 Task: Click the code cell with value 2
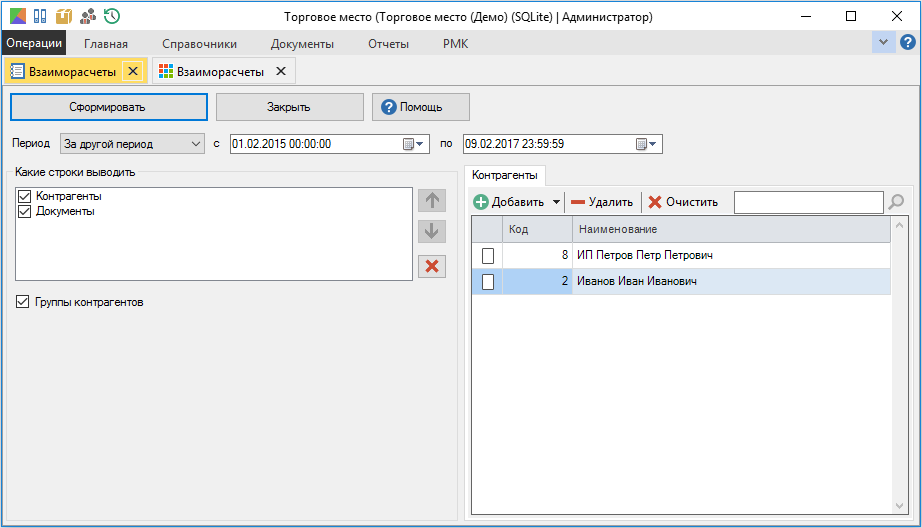pyautogui.click(x=537, y=282)
